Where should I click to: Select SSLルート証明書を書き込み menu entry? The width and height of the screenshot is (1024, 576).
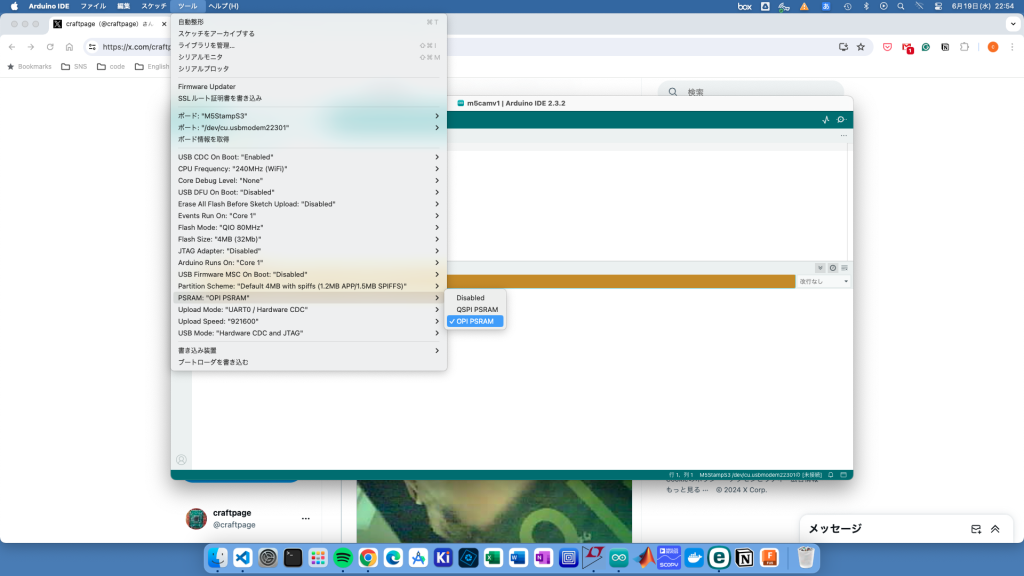pyautogui.click(x=309, y=99)
